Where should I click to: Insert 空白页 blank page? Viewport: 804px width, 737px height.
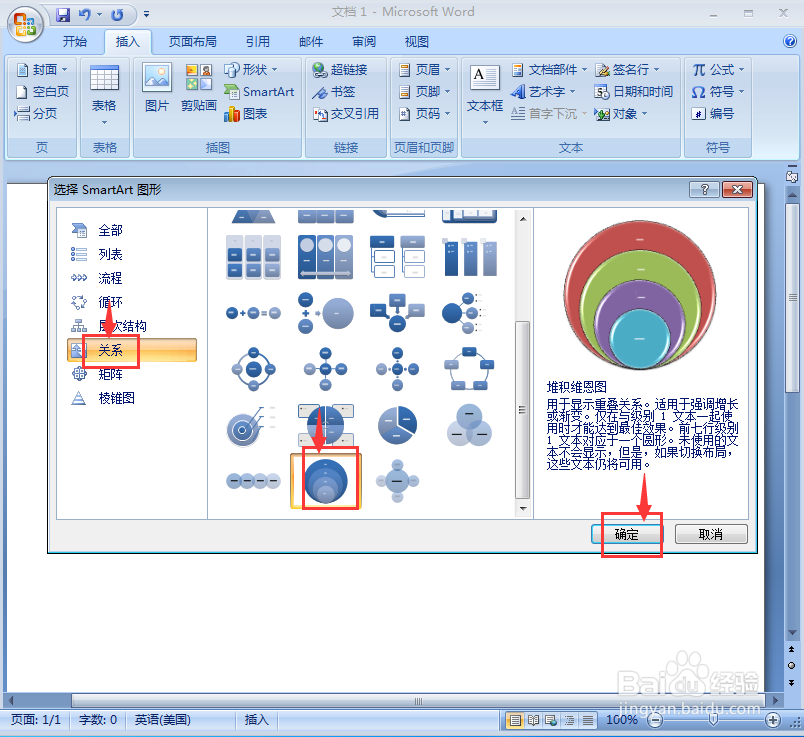(x=43, y=92)
